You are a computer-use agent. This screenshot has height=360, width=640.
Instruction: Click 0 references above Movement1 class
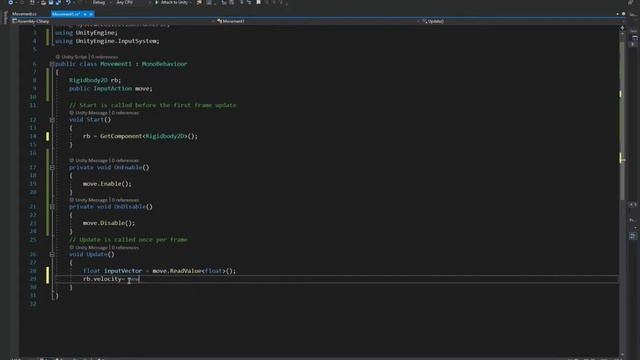click(x=104, y=57)
